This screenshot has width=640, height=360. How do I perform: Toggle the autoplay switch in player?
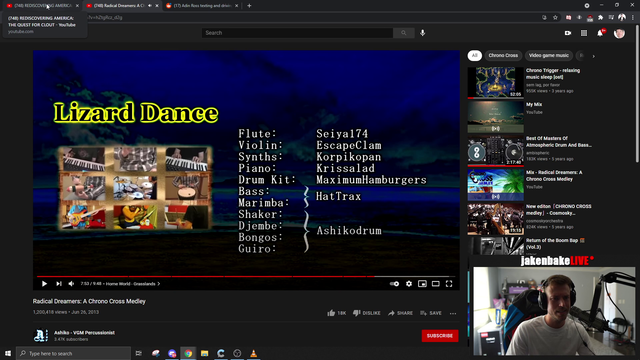point(394,284)
